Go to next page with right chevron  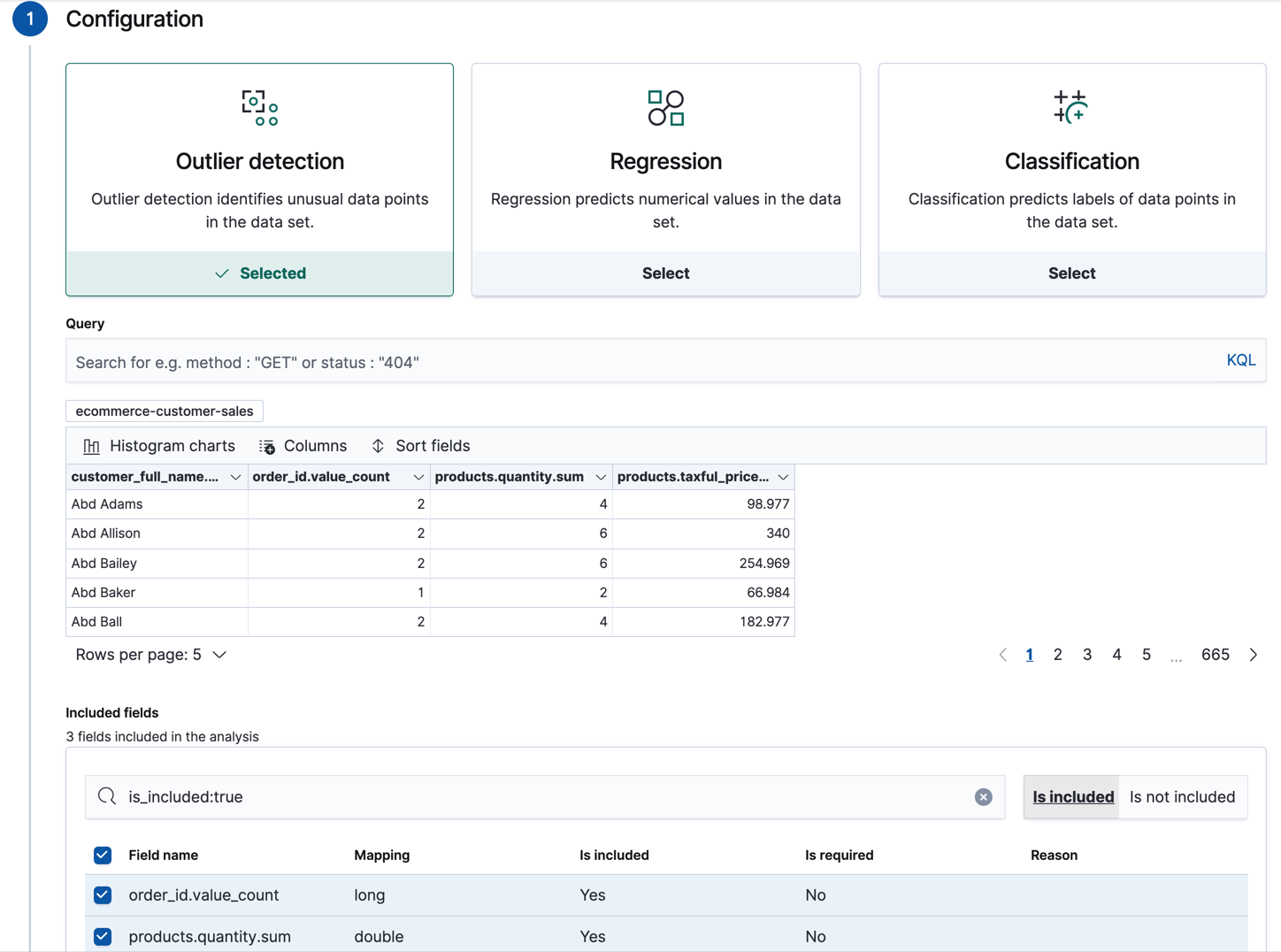[1254, 655]
